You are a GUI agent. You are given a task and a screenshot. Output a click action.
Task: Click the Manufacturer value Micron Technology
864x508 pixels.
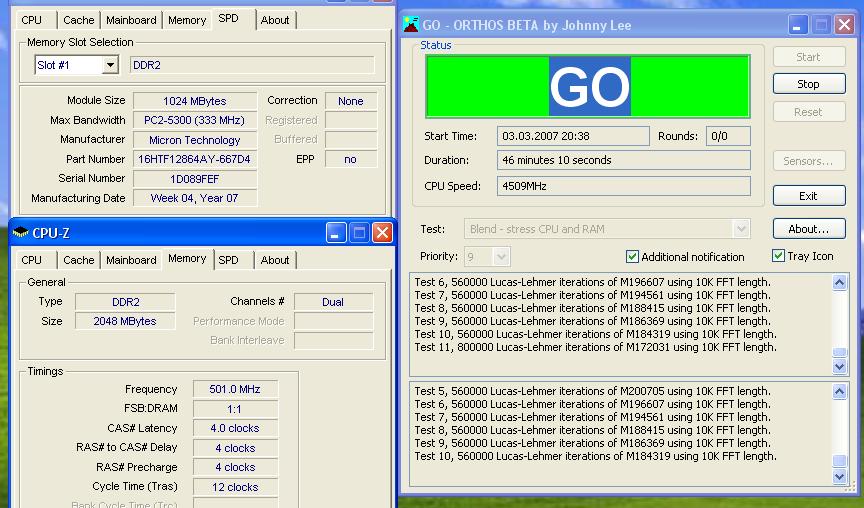(195, 140)
